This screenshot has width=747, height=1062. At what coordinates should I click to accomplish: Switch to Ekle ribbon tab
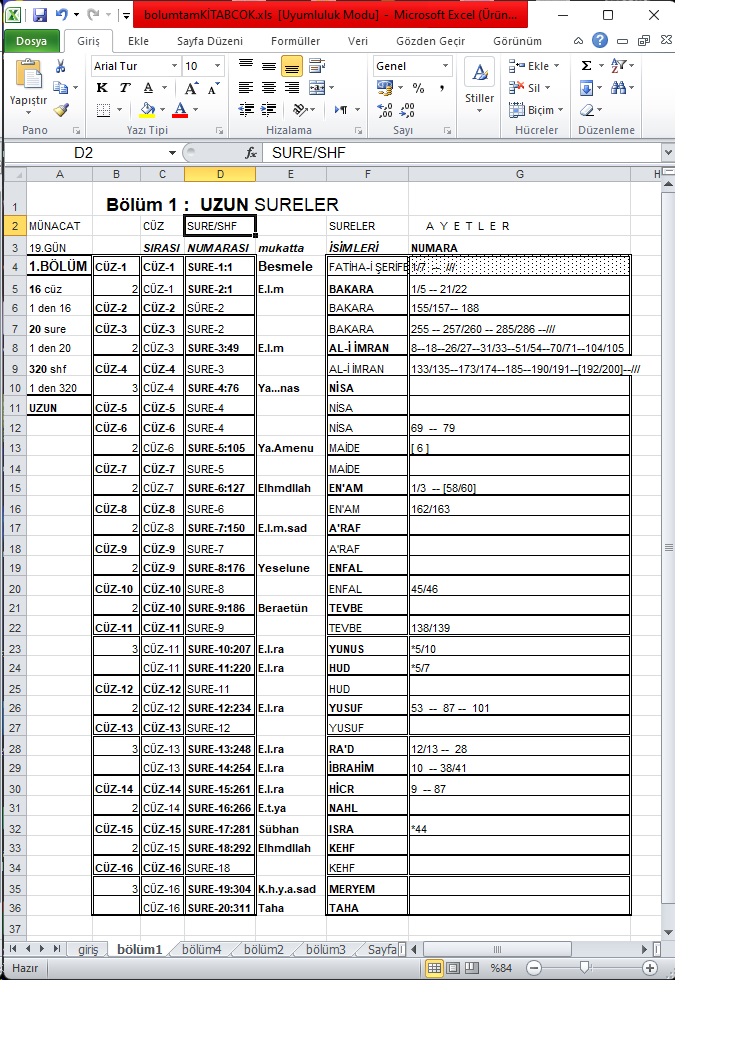click(x=138, y=41)
